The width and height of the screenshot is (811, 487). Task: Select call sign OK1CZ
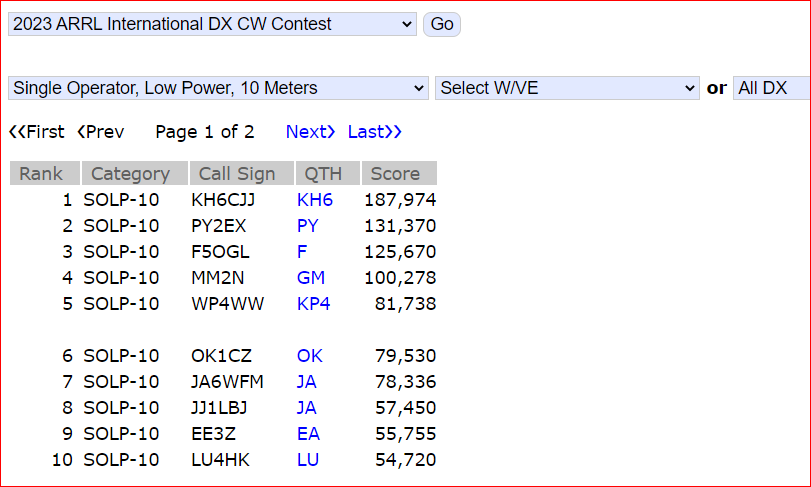point(221,356)
